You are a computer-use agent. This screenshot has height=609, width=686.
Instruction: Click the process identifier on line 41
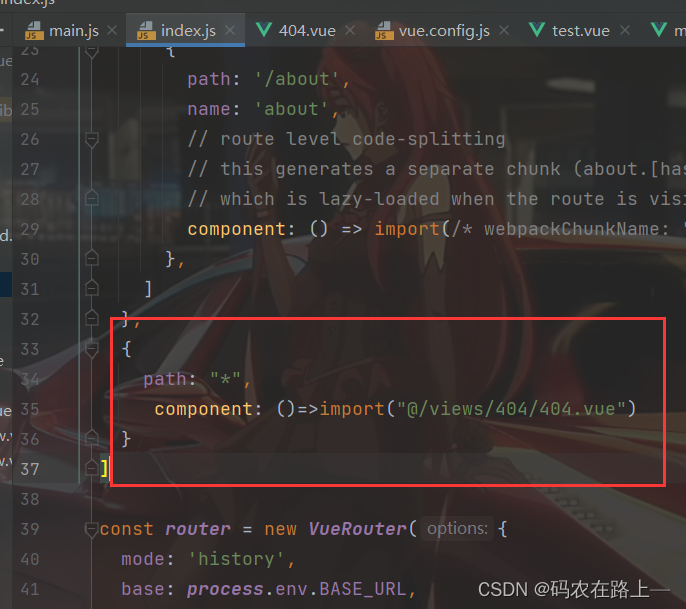click(225, 589)
